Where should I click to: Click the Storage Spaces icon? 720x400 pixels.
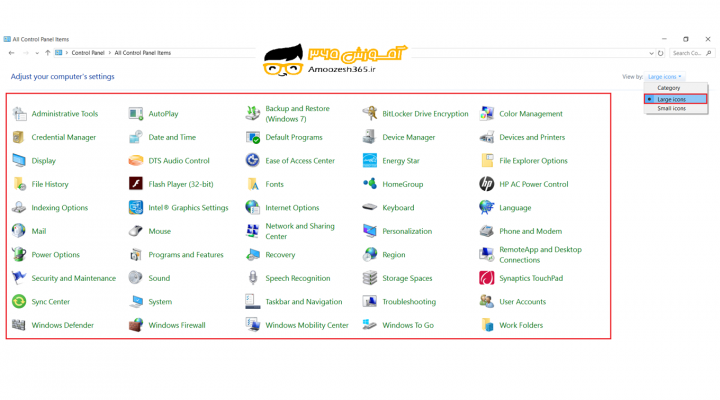(370, 278)
